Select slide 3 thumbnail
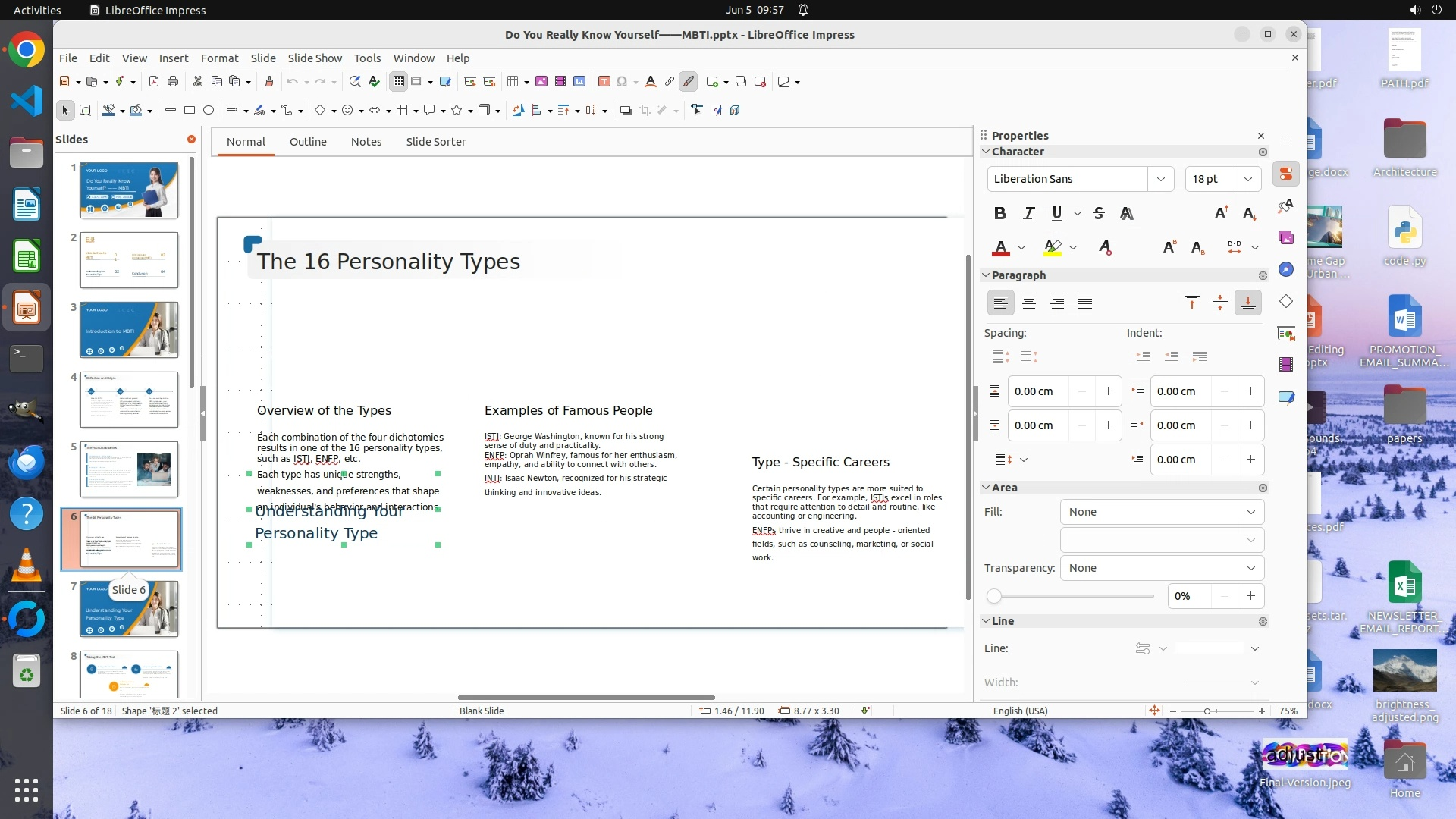 pos(129,330)
